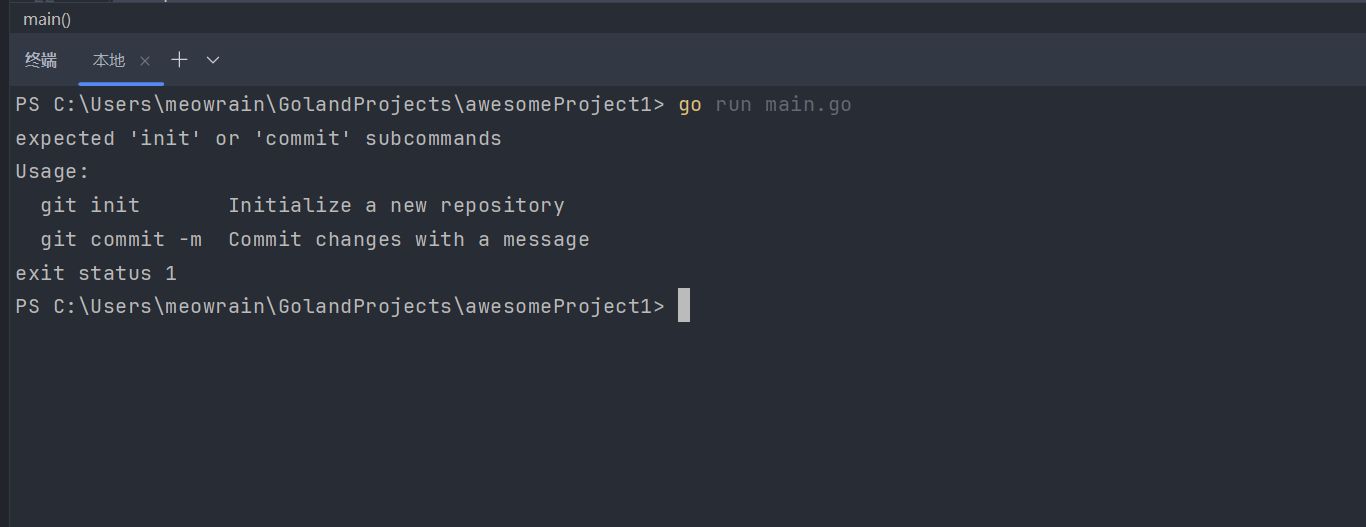Add a new terminal session with plus icon
The image size is (1366, 527).
(179, 60)
